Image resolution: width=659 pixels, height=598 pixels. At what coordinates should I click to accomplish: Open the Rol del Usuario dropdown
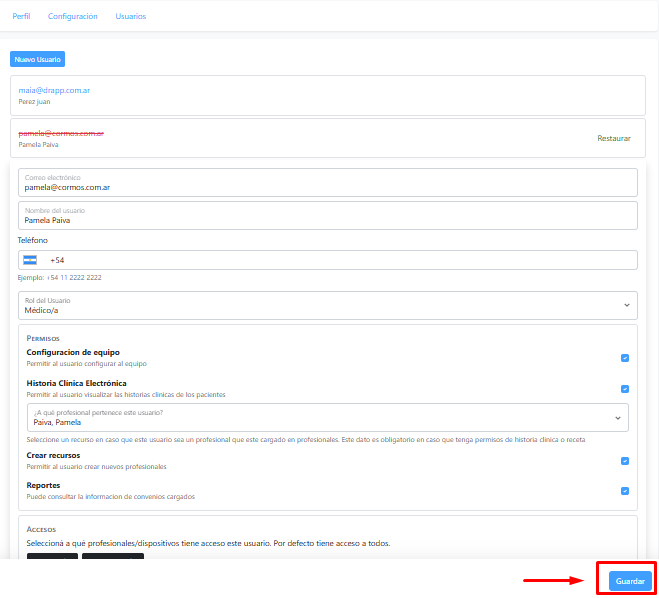tap(328, 306)
